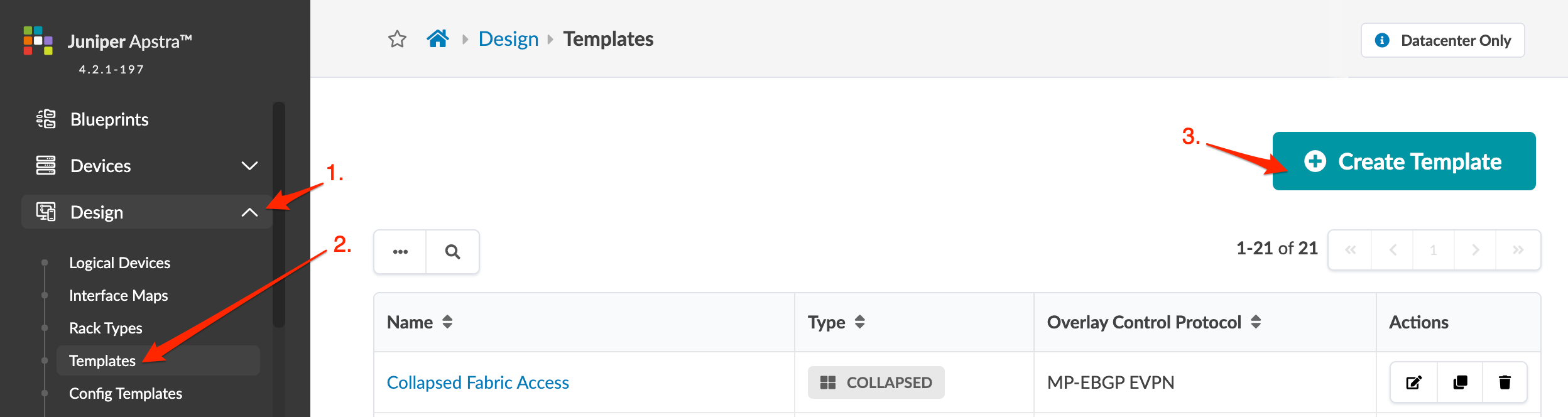This screenshot has width=1568, height=417.
Task: Open the Collapsed Fabric Access link
Action: pos(477,382)
